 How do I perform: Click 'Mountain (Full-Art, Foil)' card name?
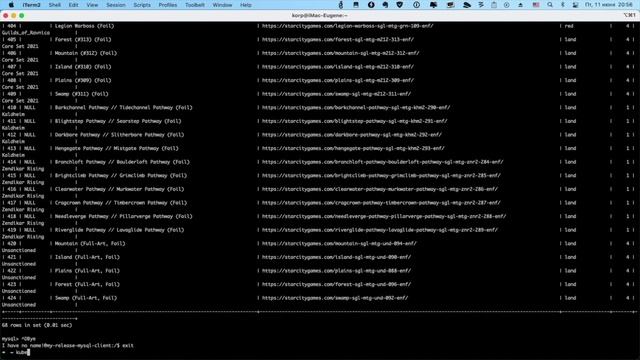tap(90, 244)
